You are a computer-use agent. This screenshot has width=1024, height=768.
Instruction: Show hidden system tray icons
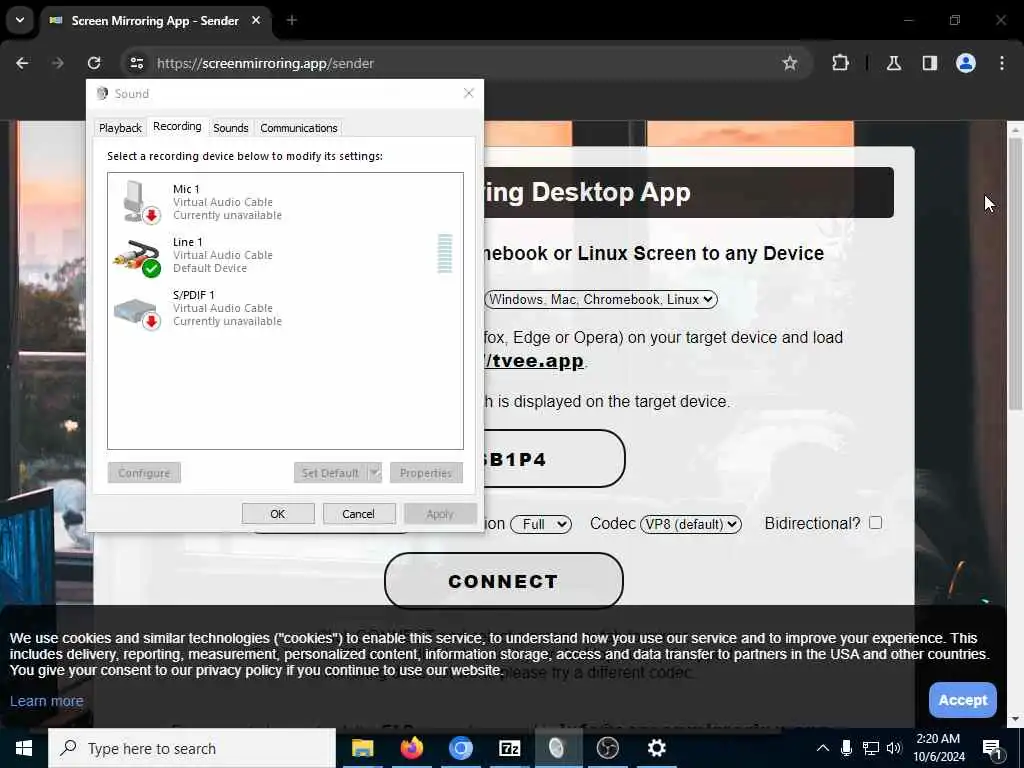(823, 748)
